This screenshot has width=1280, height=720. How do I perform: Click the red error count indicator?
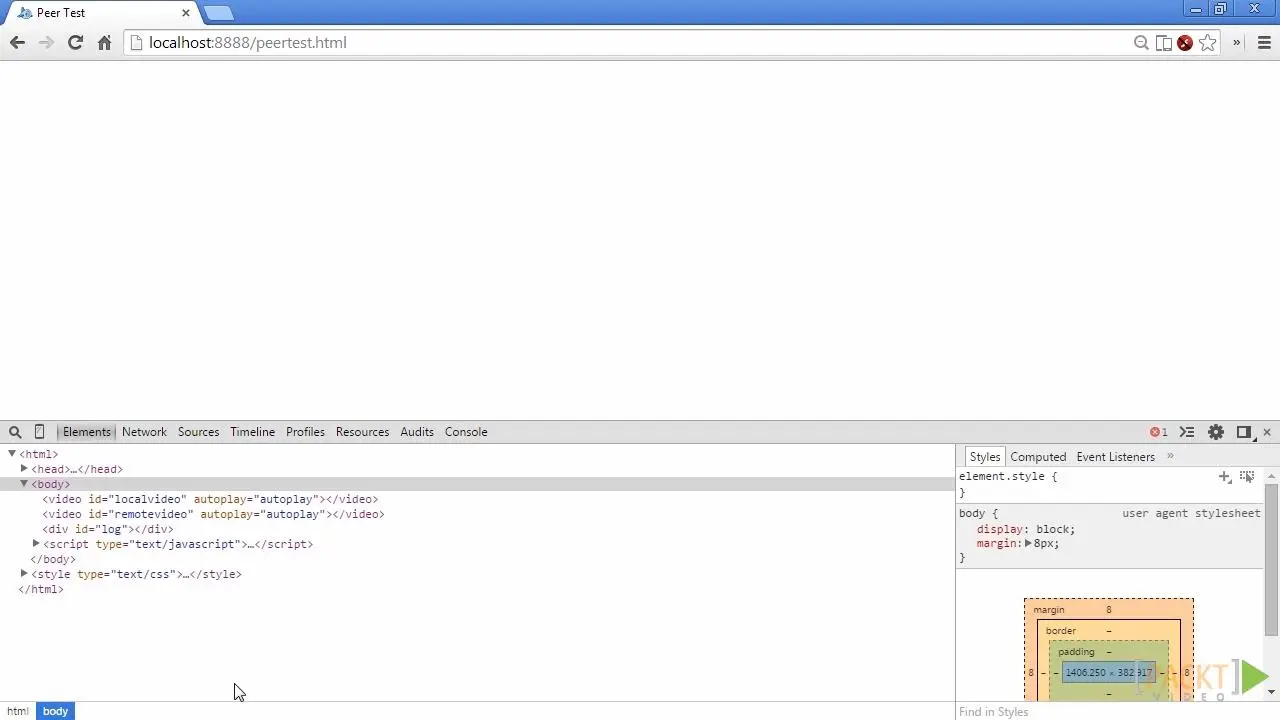[x=1159, y=432]
